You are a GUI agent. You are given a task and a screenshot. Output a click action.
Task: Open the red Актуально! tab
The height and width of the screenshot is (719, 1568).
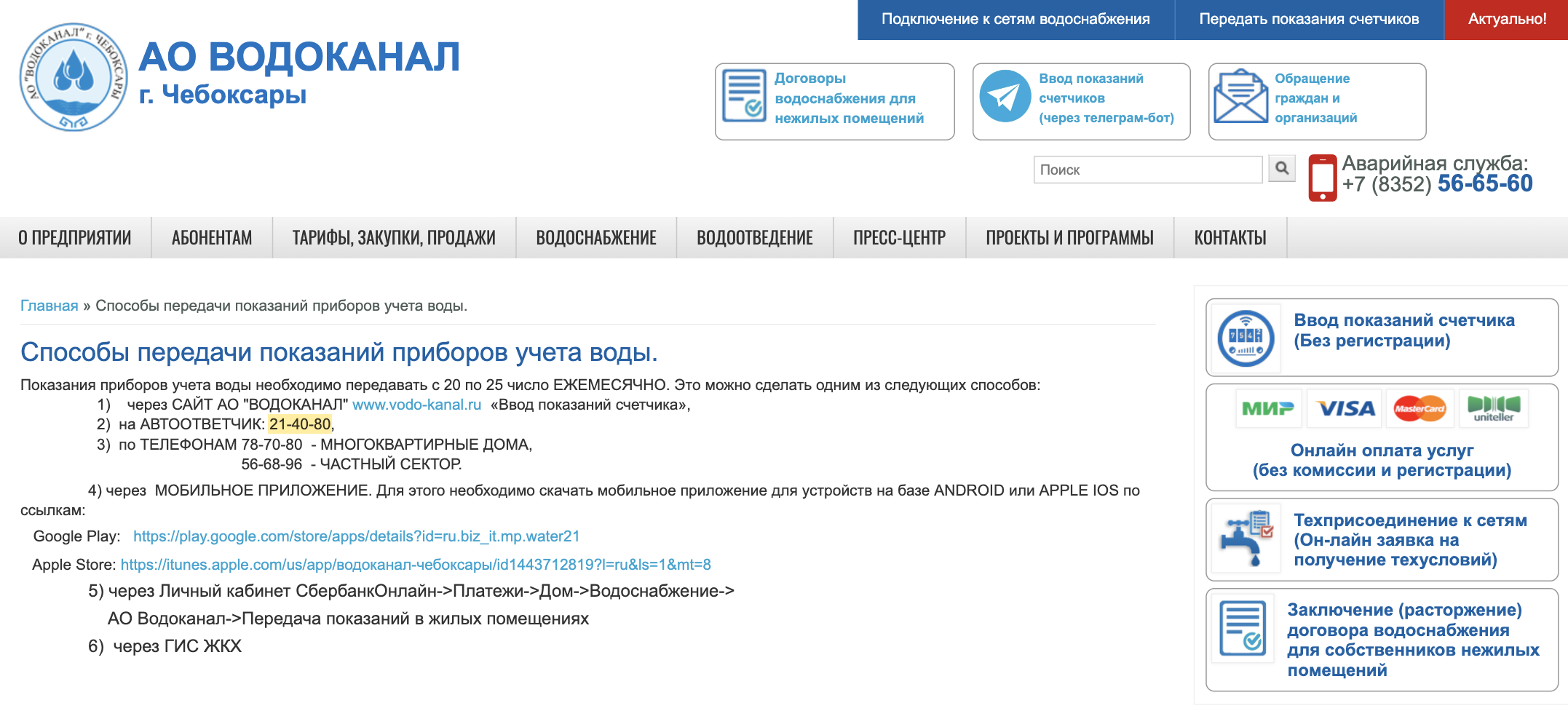(1507, 20)
